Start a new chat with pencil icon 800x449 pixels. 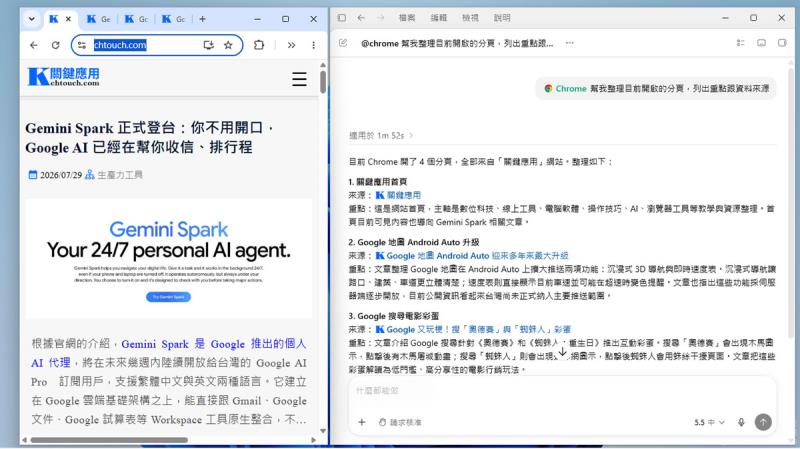pyautogui.click(x=343, y=43)
